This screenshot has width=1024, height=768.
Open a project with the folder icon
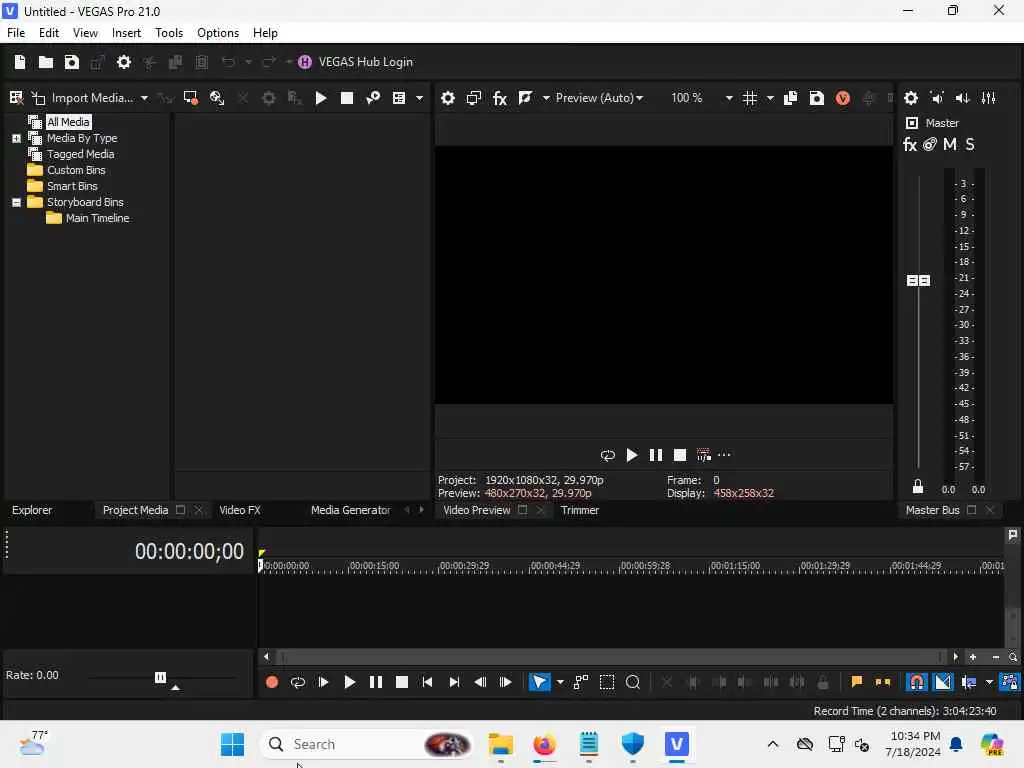(46, 62)
